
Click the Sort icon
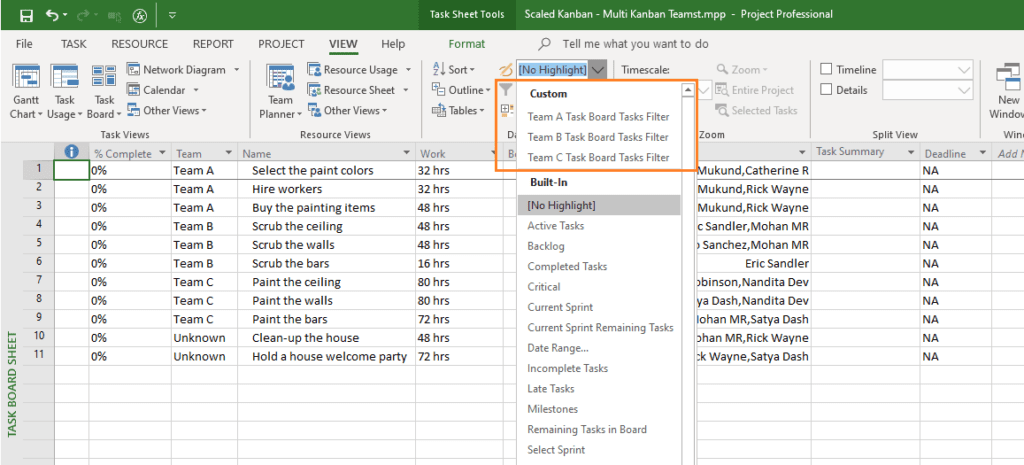[x=439, y=69]
